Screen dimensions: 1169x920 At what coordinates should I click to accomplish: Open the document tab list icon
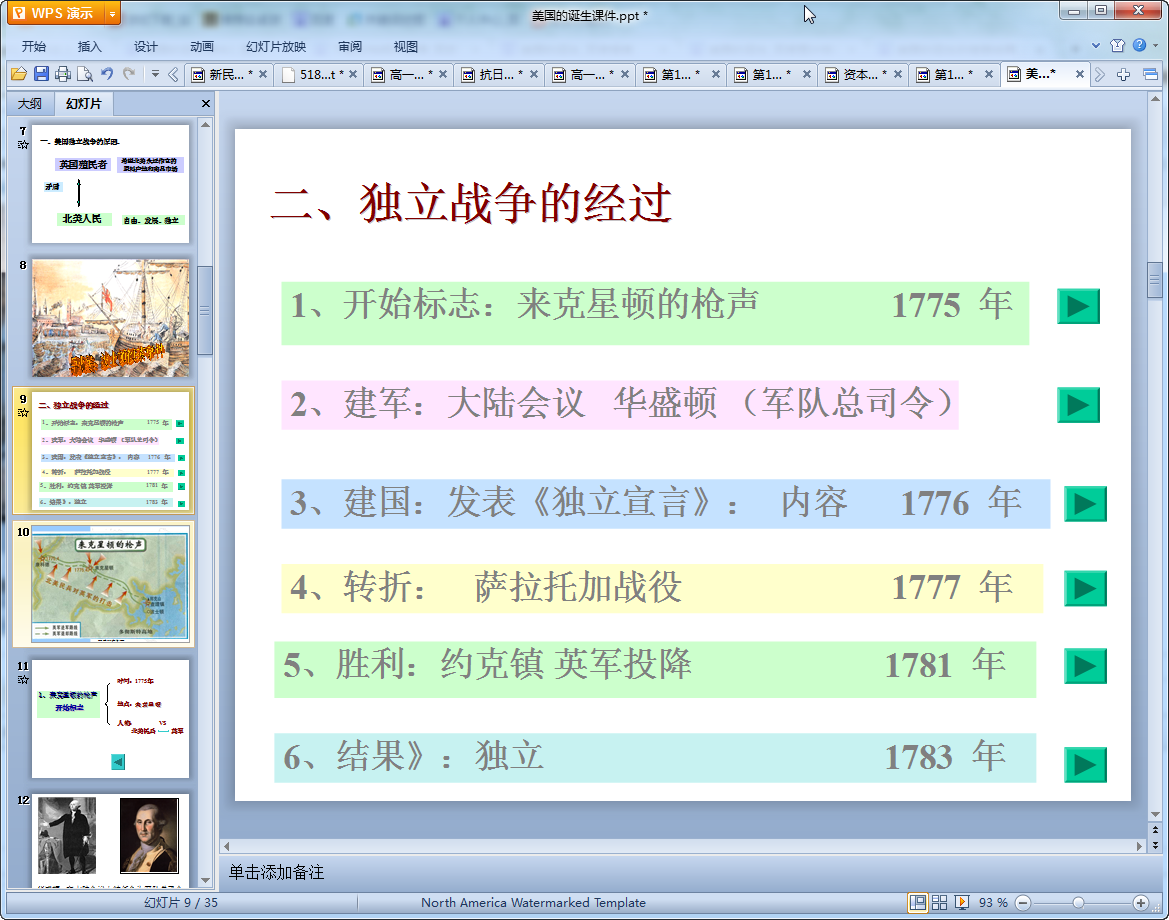tap(1150, 75)
